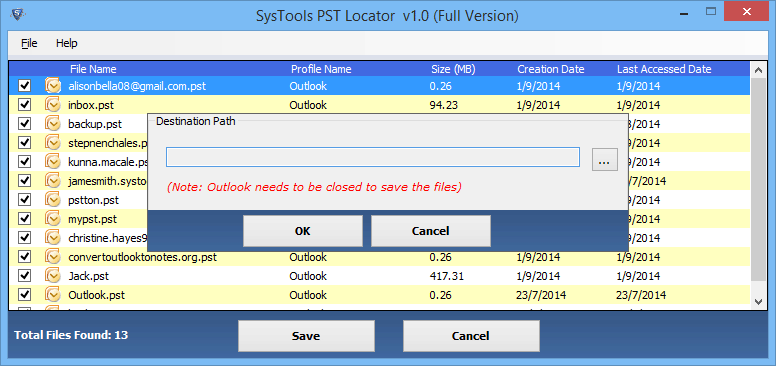Image resolution: width=776 pixels, height=366 pixels.
Task: Toggle the Outlook.pst checkbox
Action: [x=24, y=295]
